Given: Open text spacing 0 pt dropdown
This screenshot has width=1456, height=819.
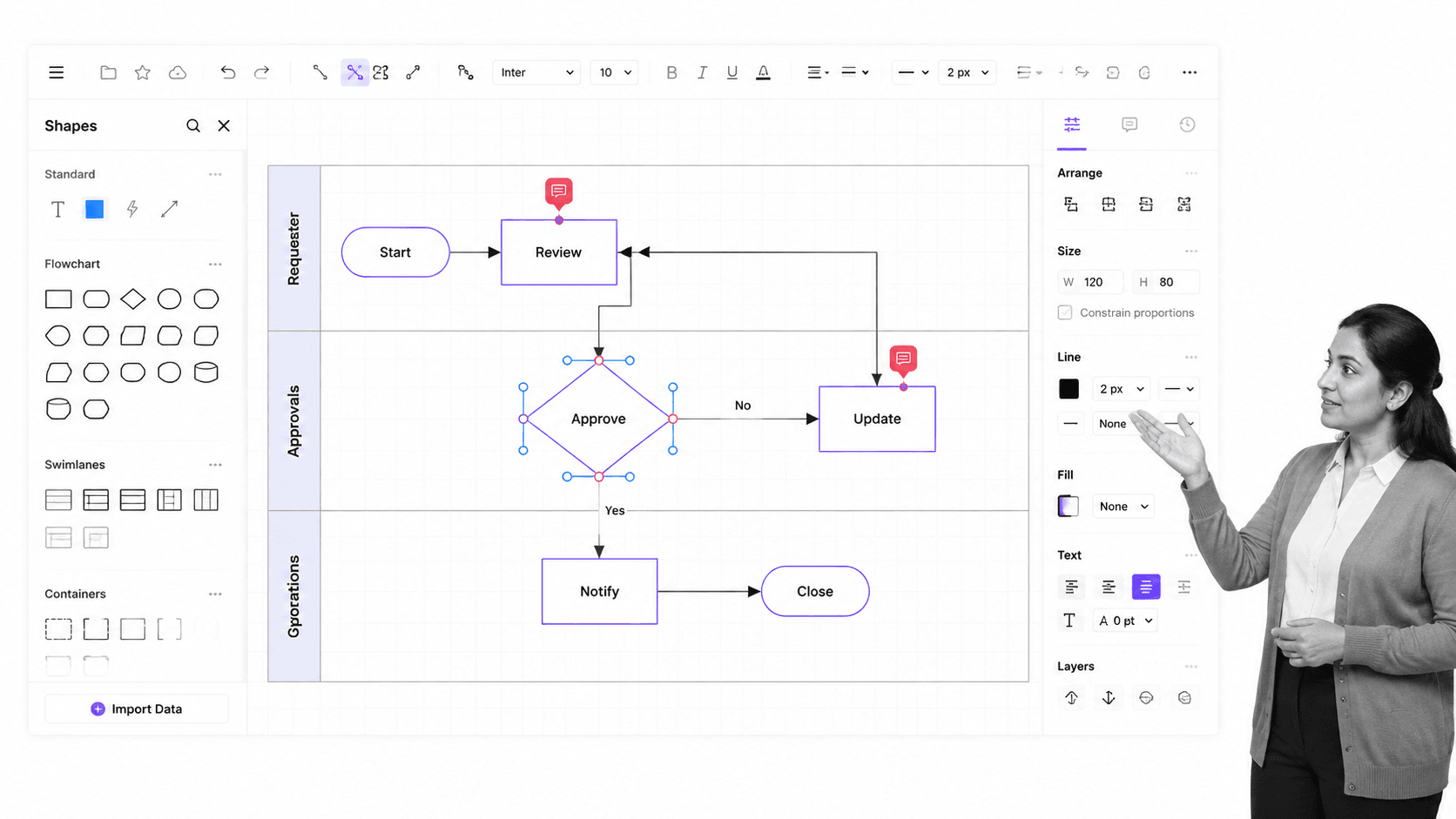Looking at the screenshot, I should (x=1125, y=621).
